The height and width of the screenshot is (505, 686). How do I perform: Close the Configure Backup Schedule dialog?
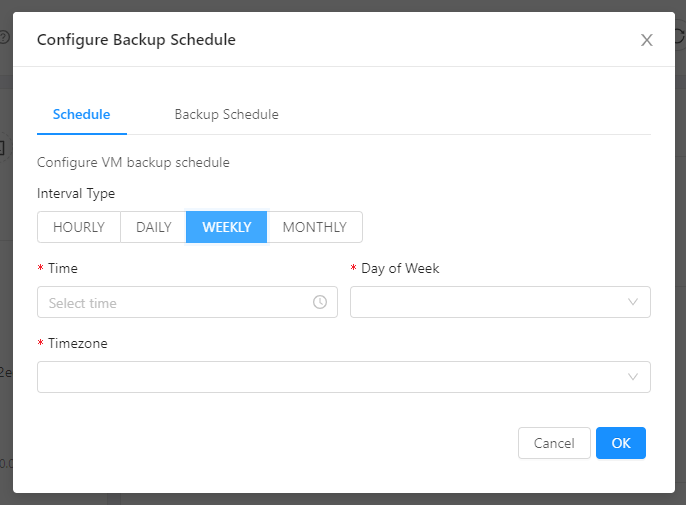pos(646,40)
